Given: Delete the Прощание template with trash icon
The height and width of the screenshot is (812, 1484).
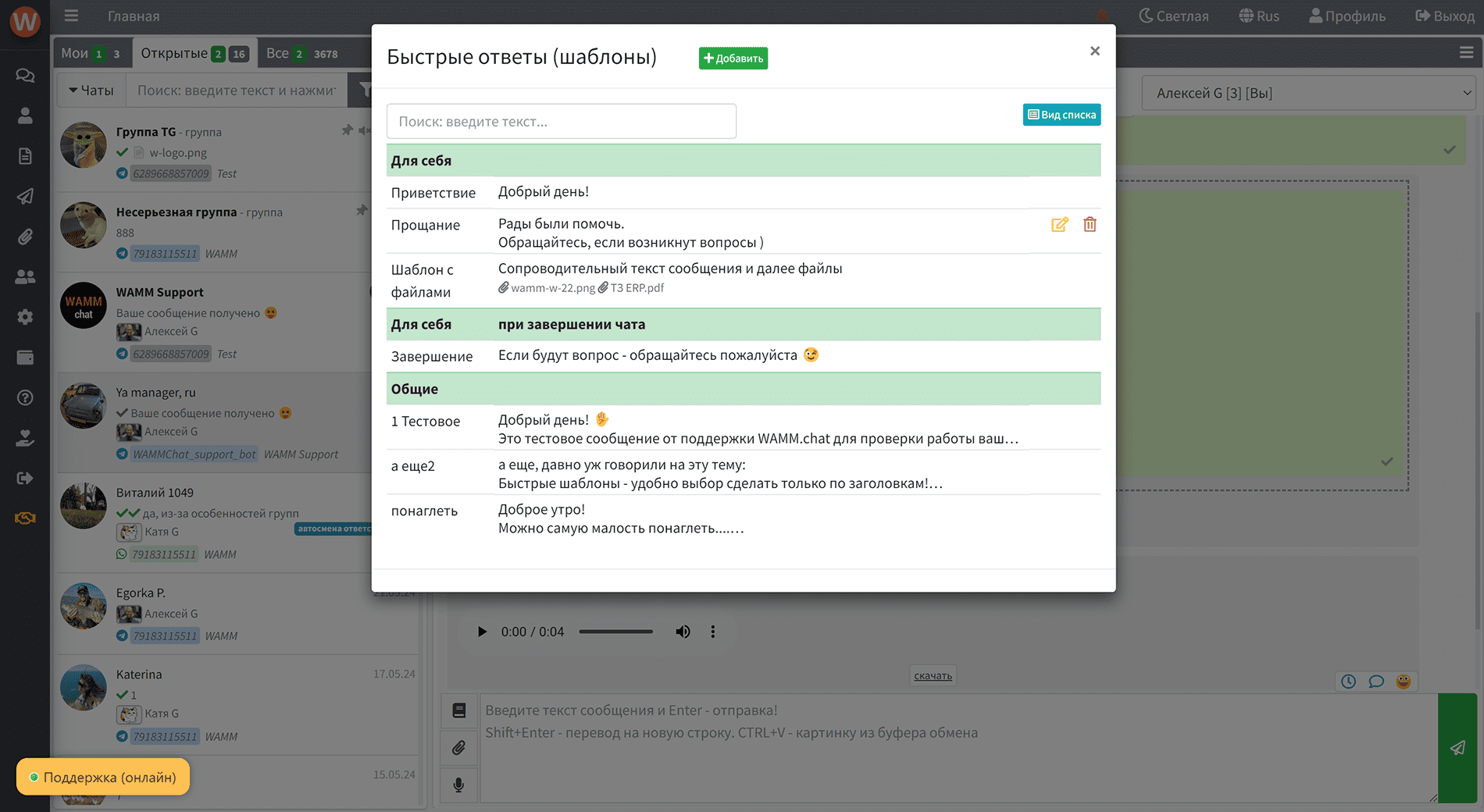Looking at the screenshot, I should click(1090, 225).
